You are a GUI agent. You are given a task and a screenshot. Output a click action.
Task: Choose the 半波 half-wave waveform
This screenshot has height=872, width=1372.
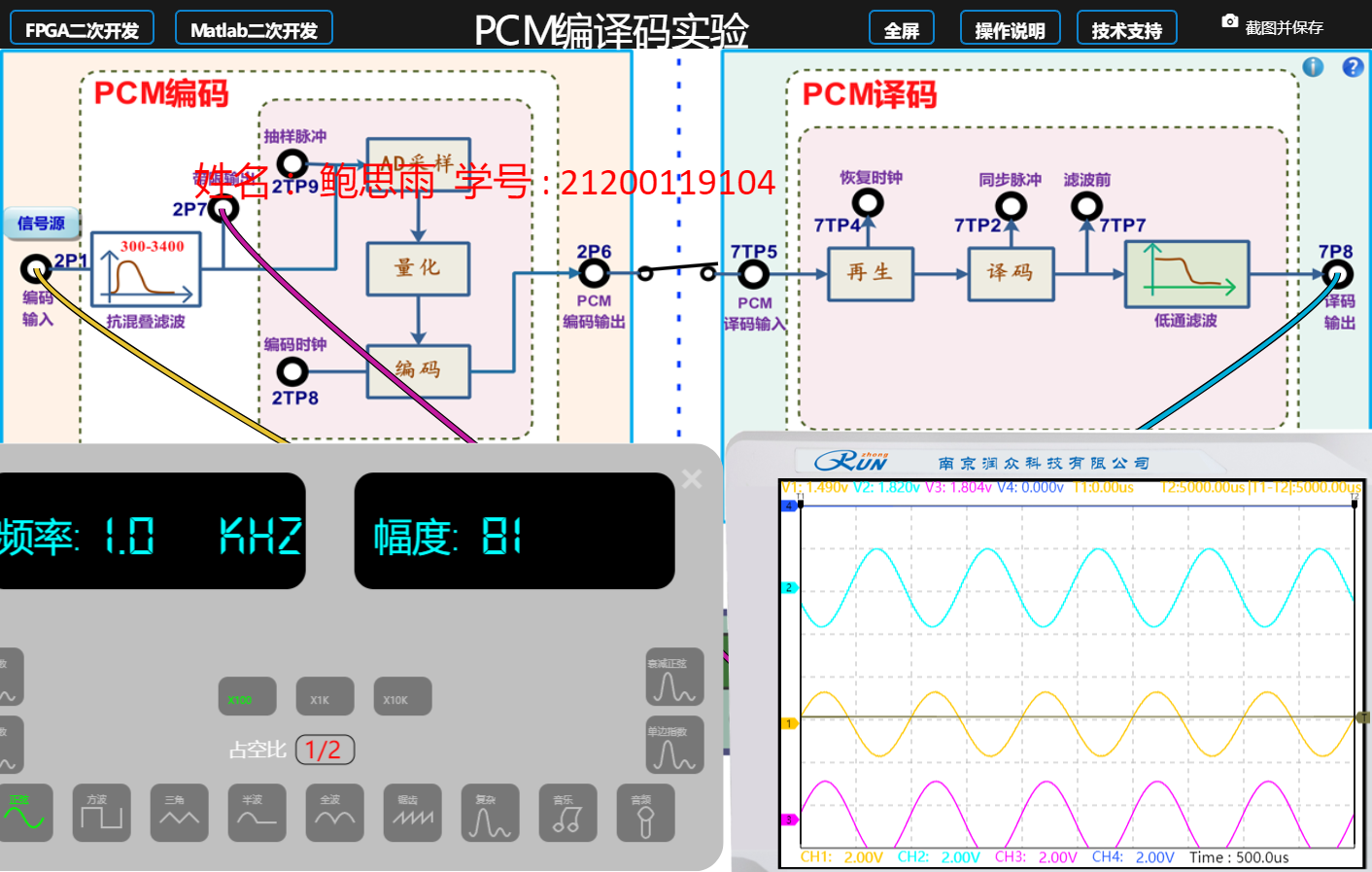coord(257,813)
